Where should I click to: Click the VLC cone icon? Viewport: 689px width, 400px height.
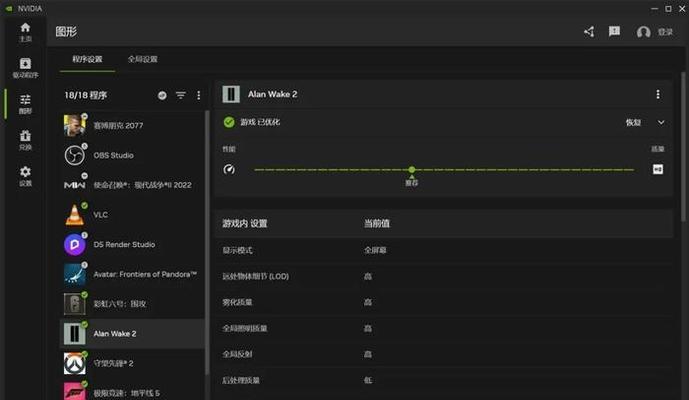click(74, 215)
